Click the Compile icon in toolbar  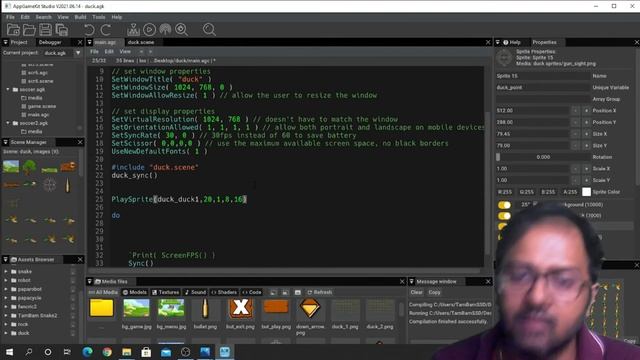133,29
